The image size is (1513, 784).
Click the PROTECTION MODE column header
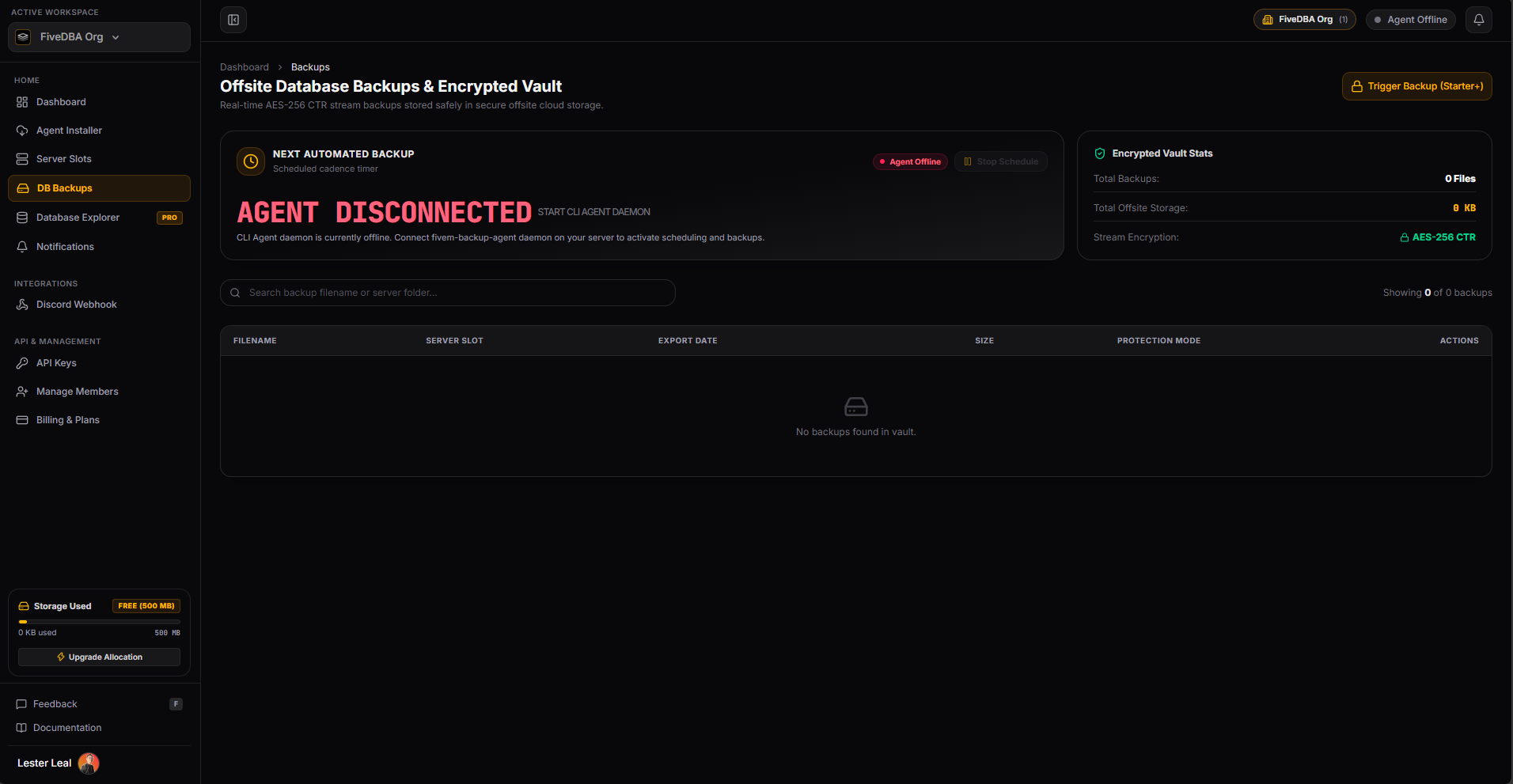pos(1158,341)
